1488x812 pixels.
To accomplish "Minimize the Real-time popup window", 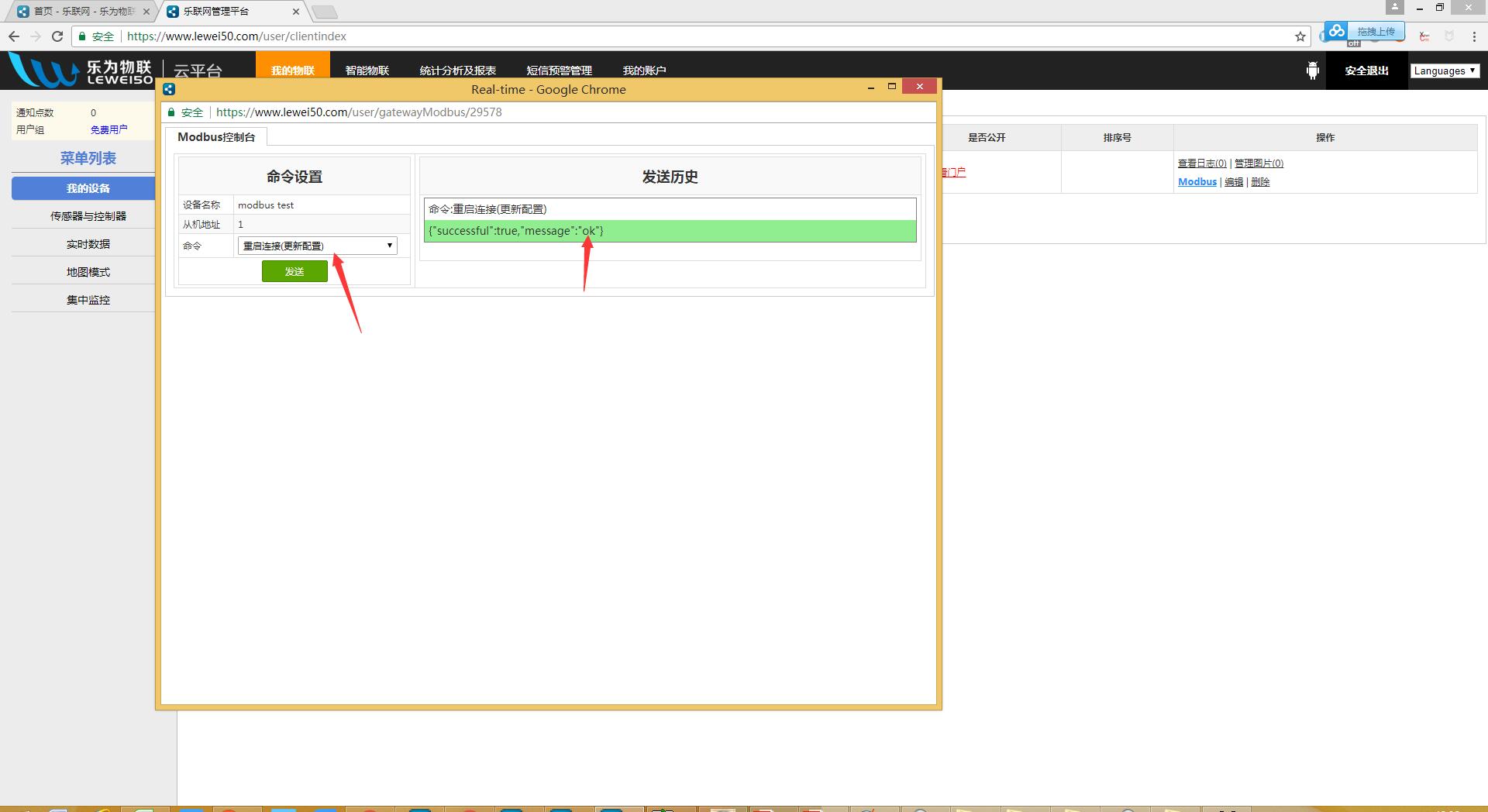I will [x=871, y=88].
